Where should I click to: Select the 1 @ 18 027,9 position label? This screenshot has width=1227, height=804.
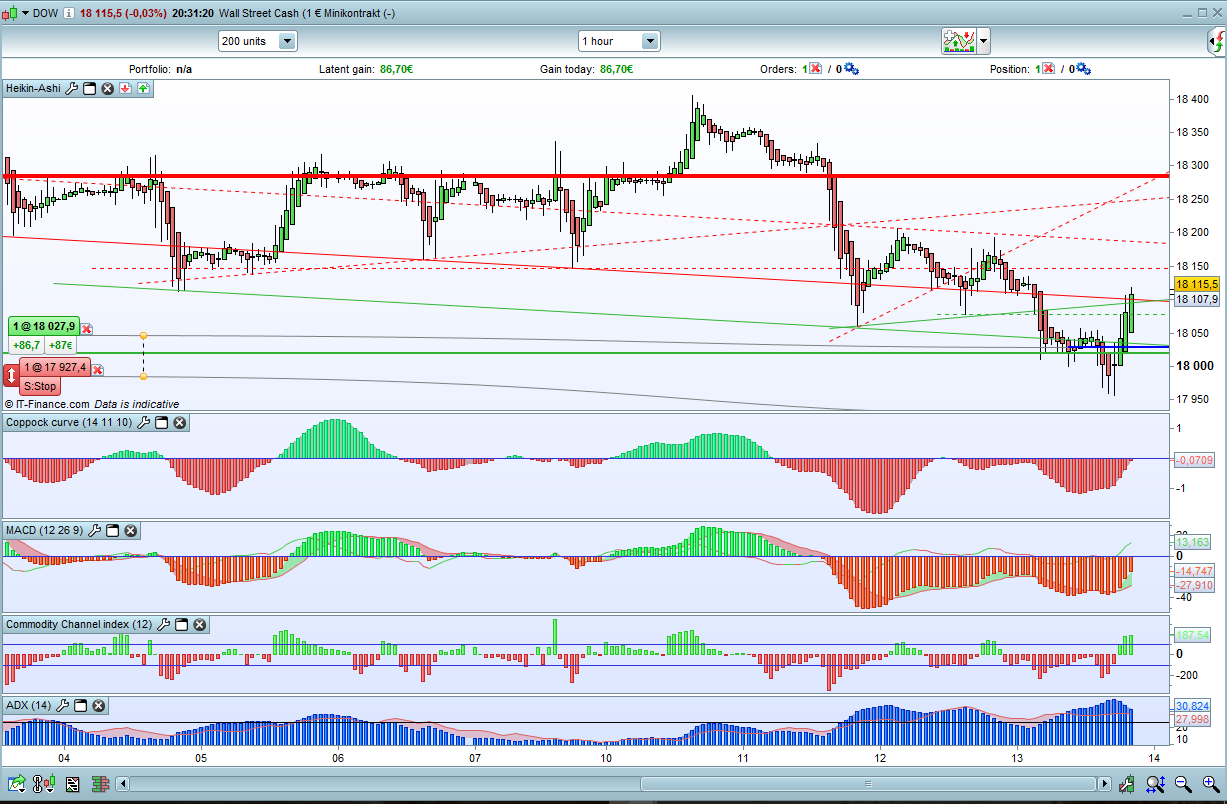pos(44,326)
